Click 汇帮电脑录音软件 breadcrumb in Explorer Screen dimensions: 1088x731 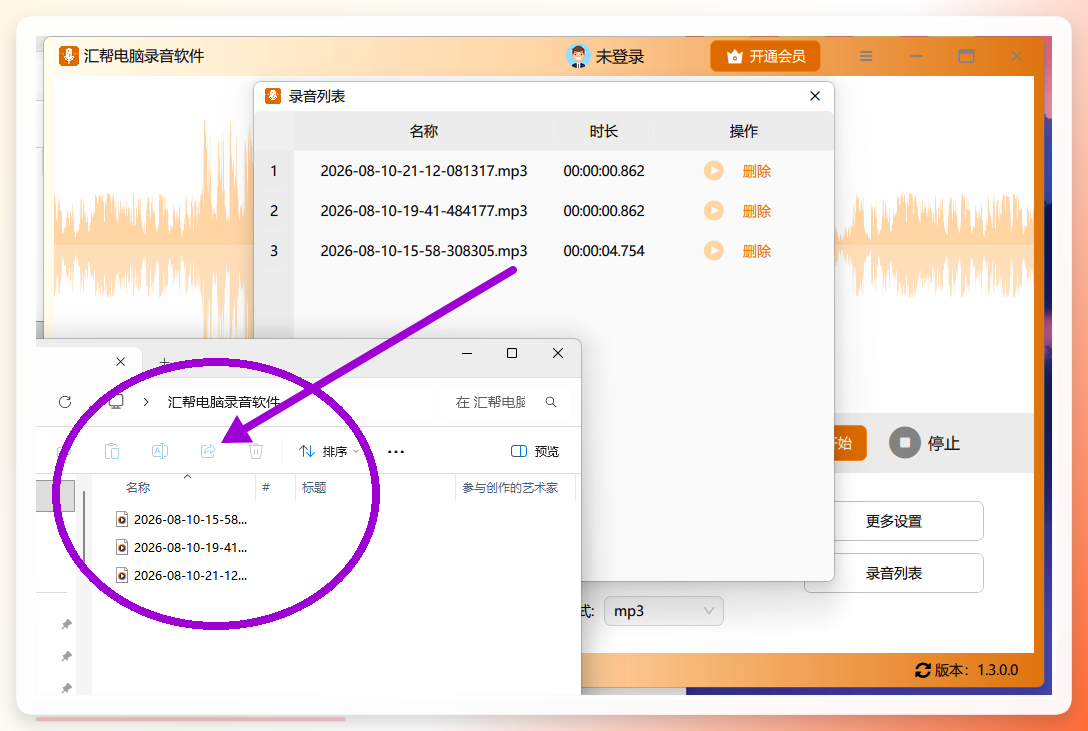(223, 402)
